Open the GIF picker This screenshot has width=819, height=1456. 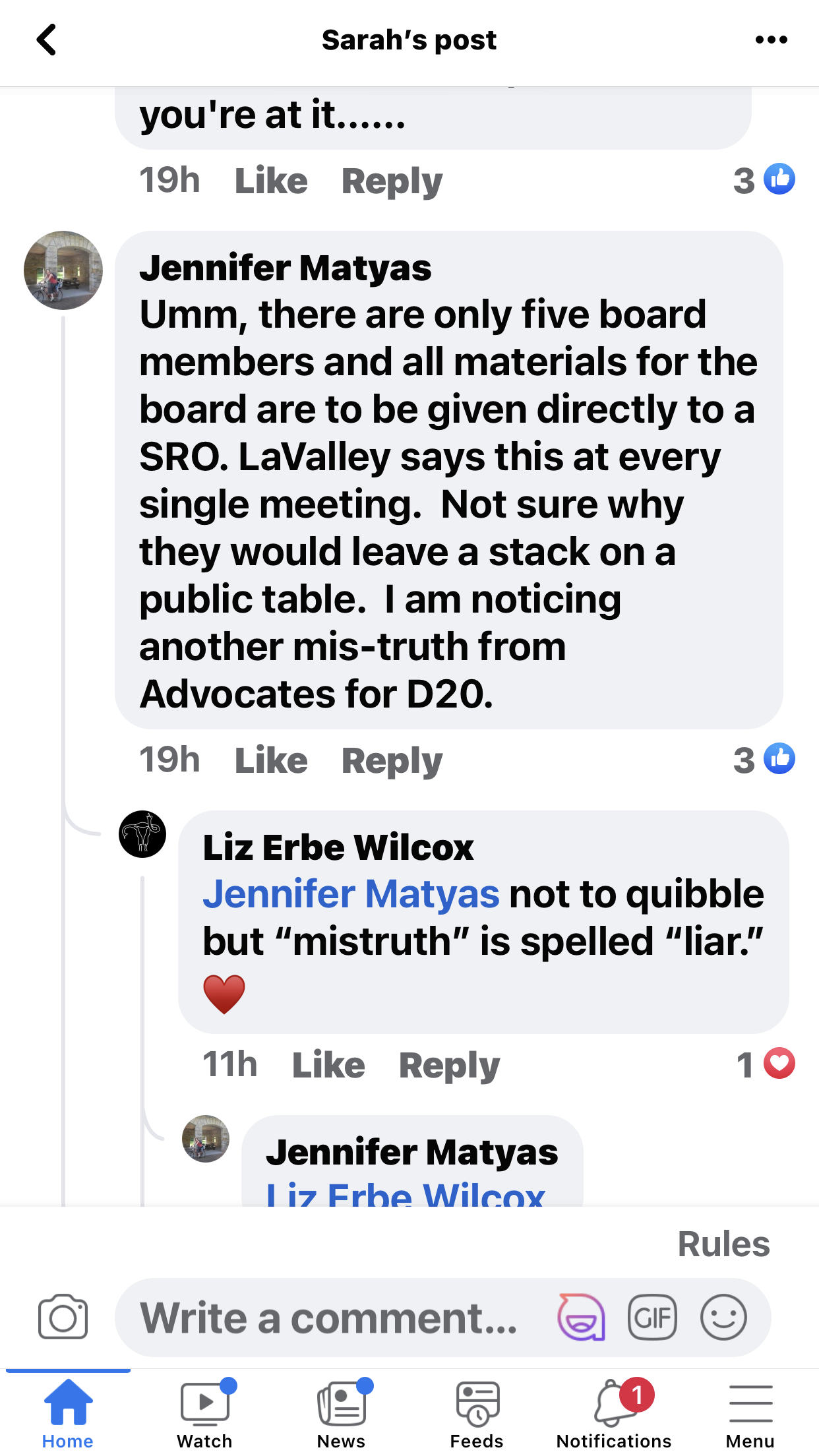(652, 1318)
